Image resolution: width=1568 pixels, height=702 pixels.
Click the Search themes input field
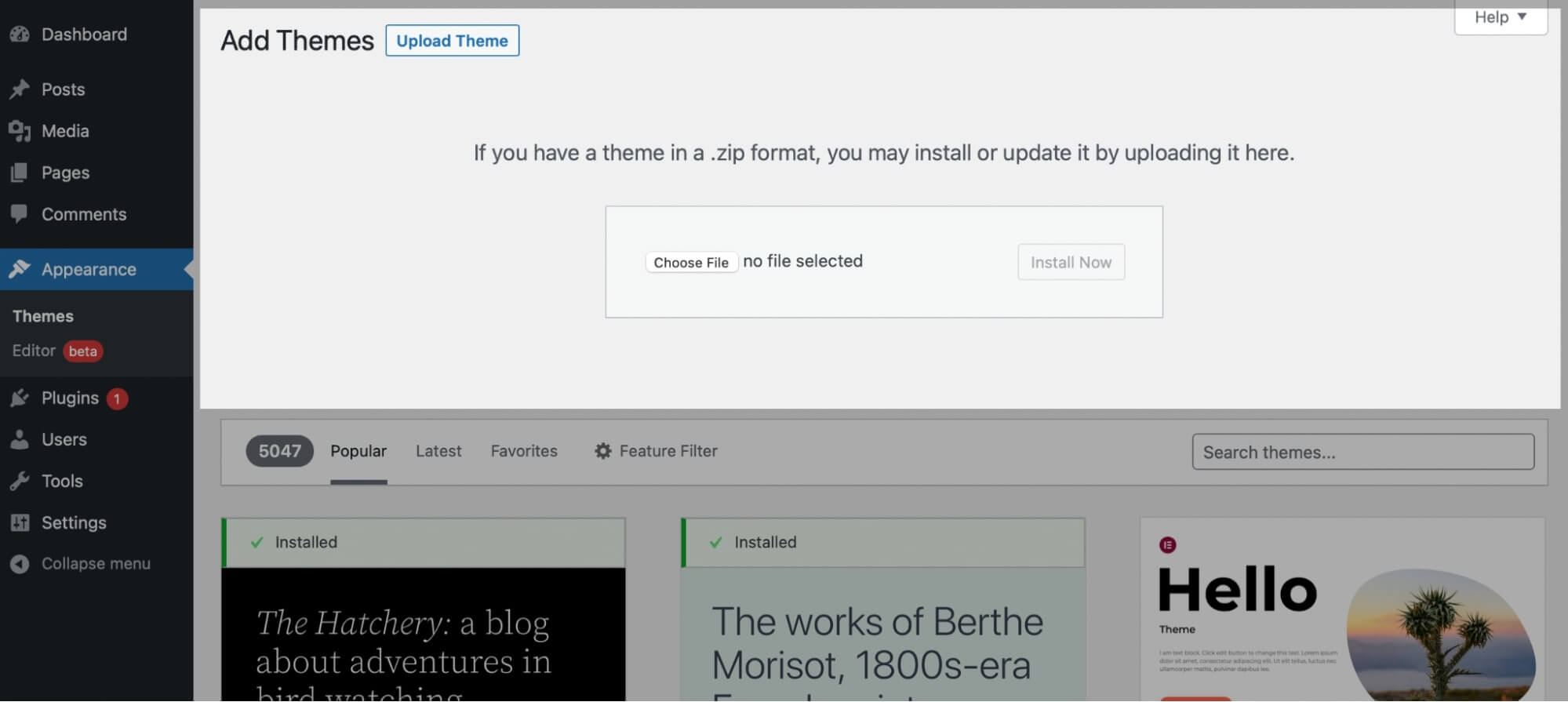pyautogui.click(x=1363, y=452)
